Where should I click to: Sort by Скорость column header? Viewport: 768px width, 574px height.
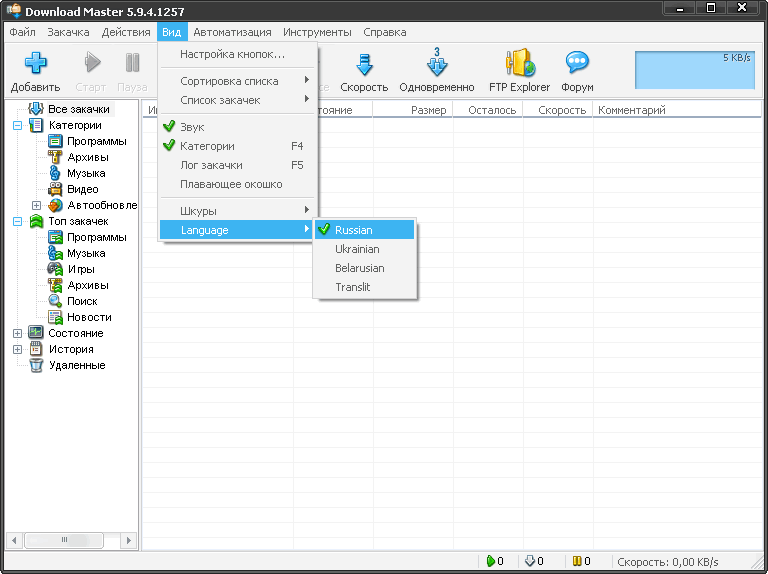[x=558, y=110]
